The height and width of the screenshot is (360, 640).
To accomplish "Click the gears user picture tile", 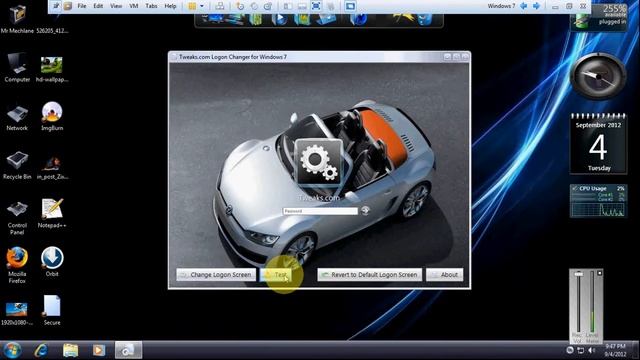I will 319,162.
